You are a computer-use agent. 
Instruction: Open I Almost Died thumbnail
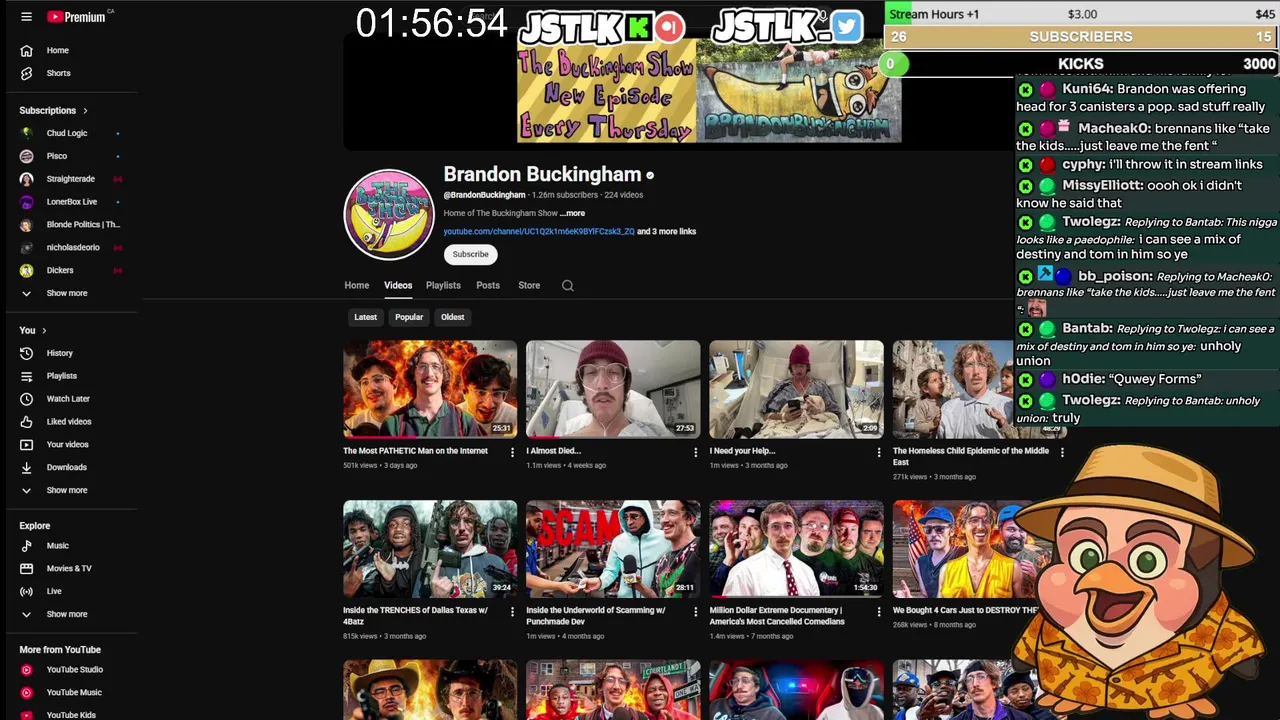[x=613, y=389]
